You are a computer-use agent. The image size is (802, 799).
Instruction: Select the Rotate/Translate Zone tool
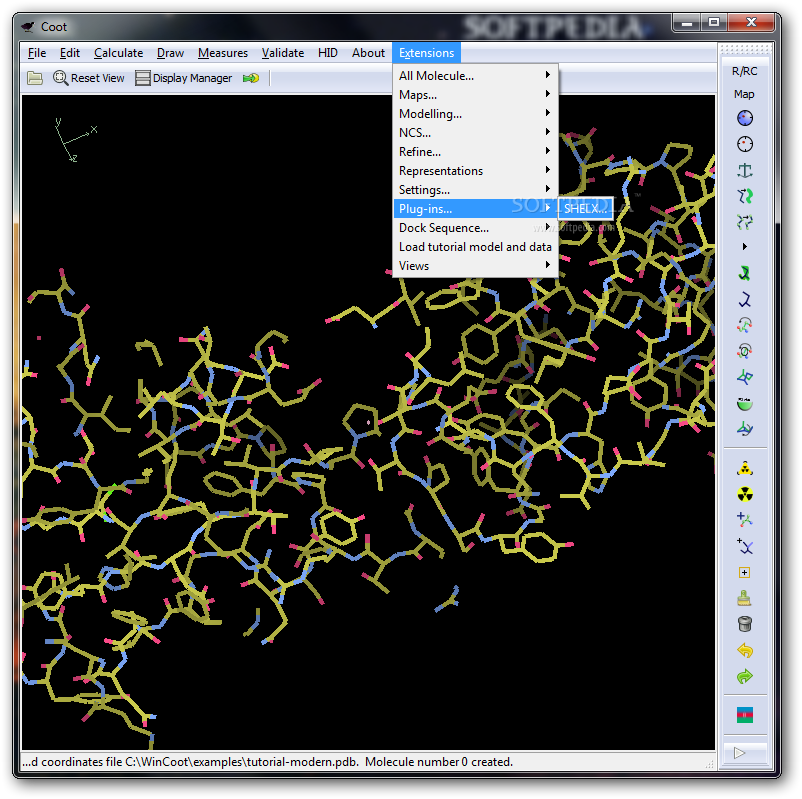(x=745, y=222)
